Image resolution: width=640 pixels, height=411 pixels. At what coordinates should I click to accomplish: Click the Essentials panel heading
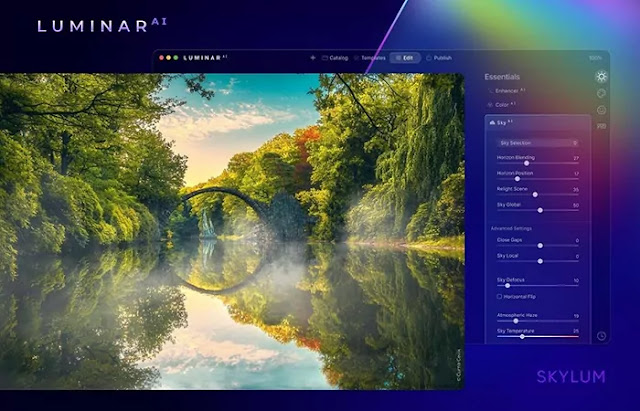coord(502,77)
